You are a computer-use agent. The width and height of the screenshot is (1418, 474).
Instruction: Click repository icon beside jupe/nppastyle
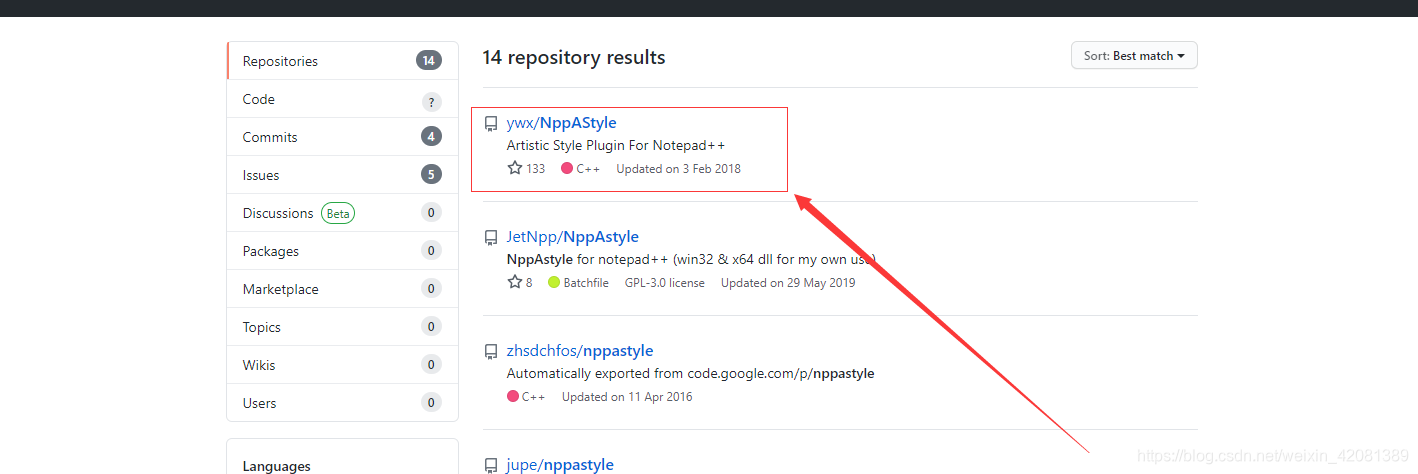pyautogui.click(x=491, y=466)
